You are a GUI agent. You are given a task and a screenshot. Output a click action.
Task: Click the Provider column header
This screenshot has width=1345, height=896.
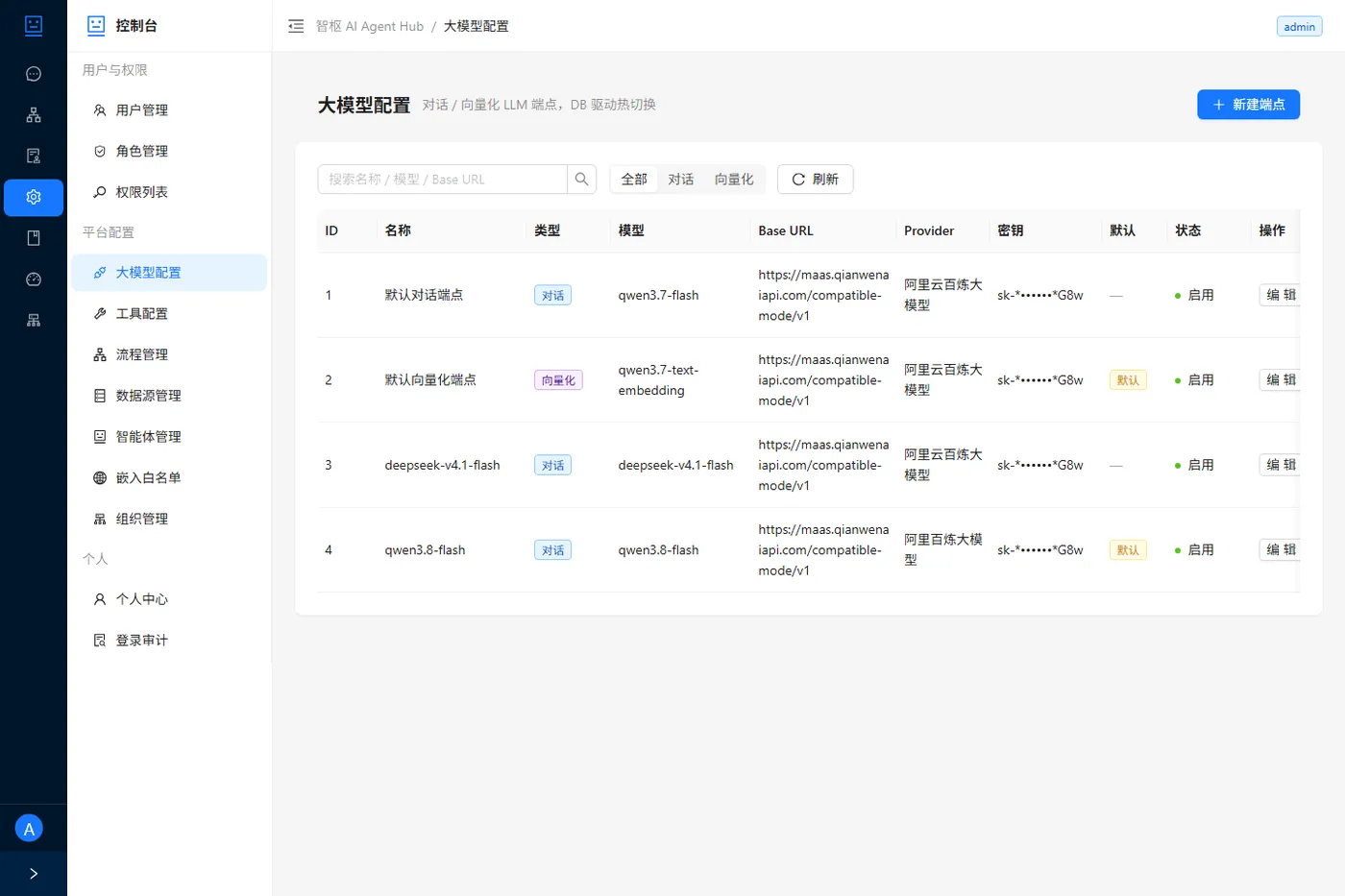pos(929,230)
